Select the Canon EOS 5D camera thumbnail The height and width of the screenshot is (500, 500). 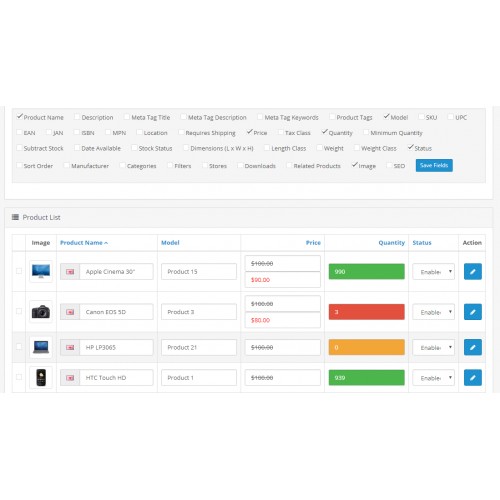coord(41,312)
